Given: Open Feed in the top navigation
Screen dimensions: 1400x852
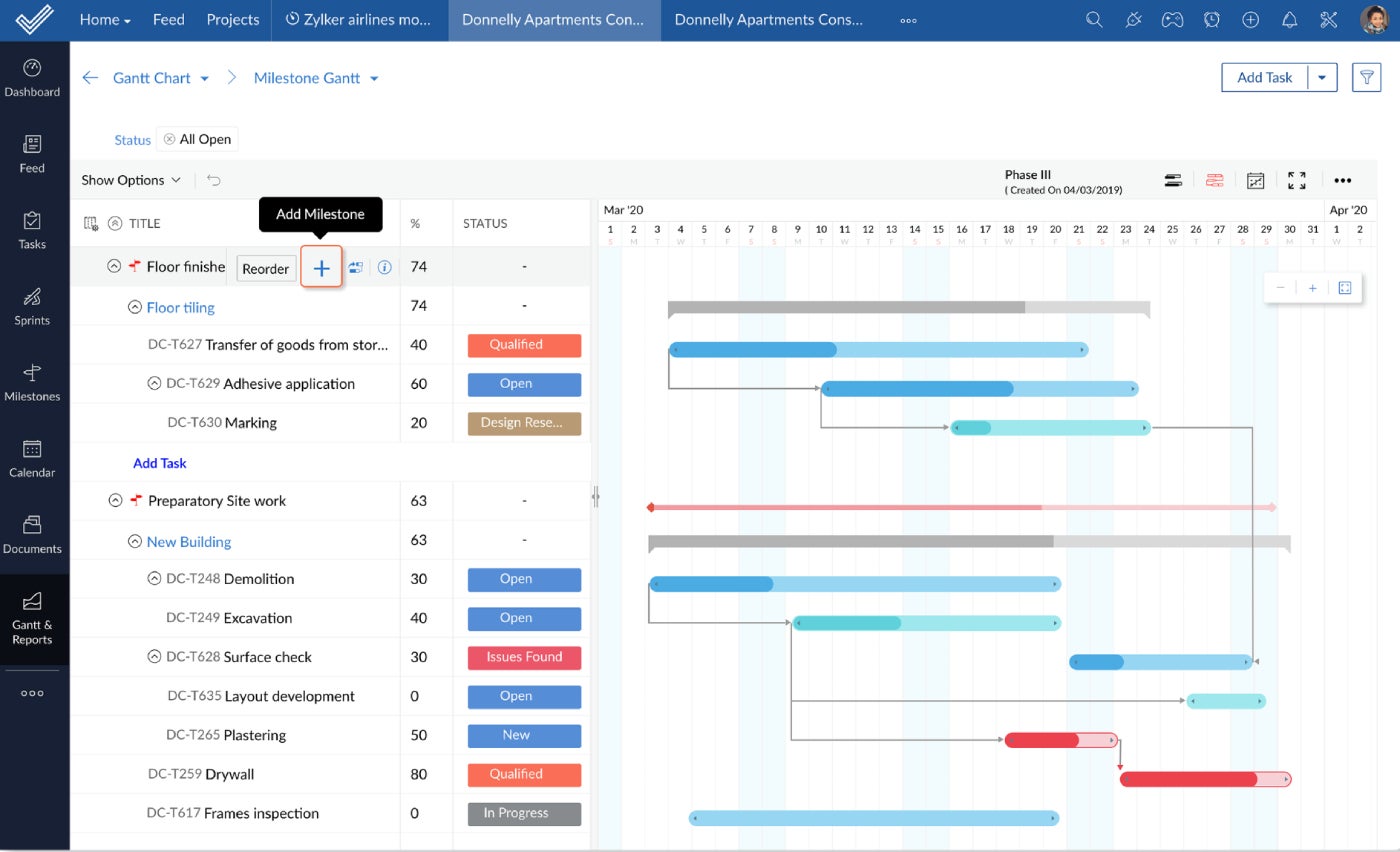Looking at the screenshot, I should click(168, 20).
